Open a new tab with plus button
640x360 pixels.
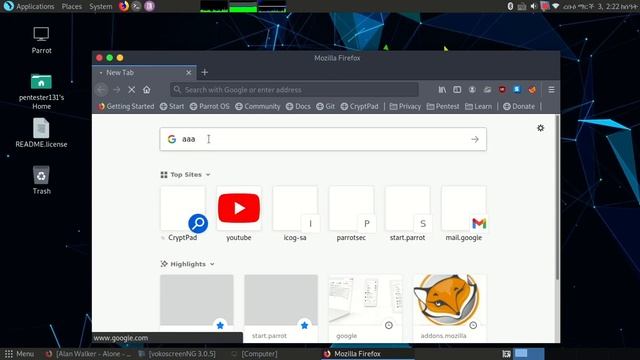coord(204,72)
